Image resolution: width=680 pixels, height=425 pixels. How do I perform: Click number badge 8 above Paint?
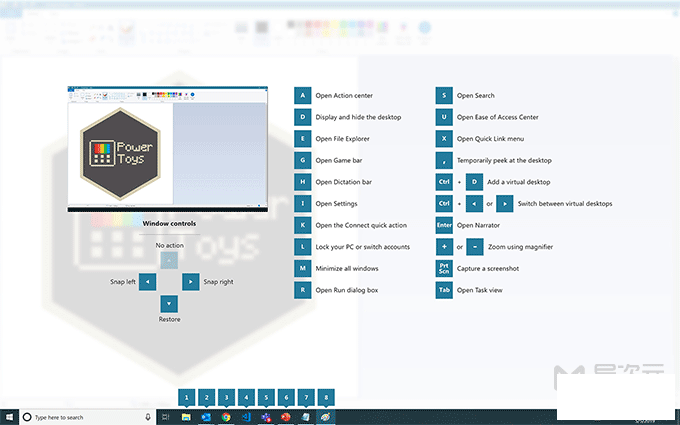(x=326, y=397)
